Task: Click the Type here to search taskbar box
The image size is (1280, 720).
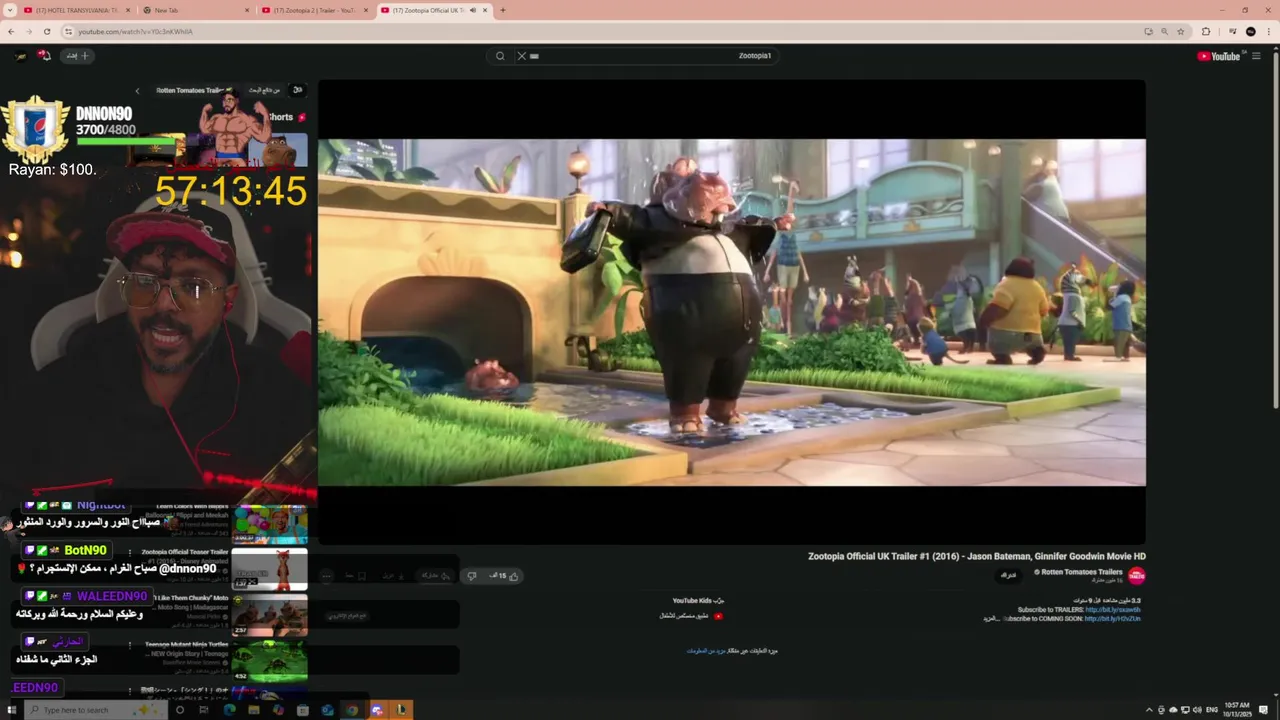Action: pyautogui.click(x=94, y=710)
